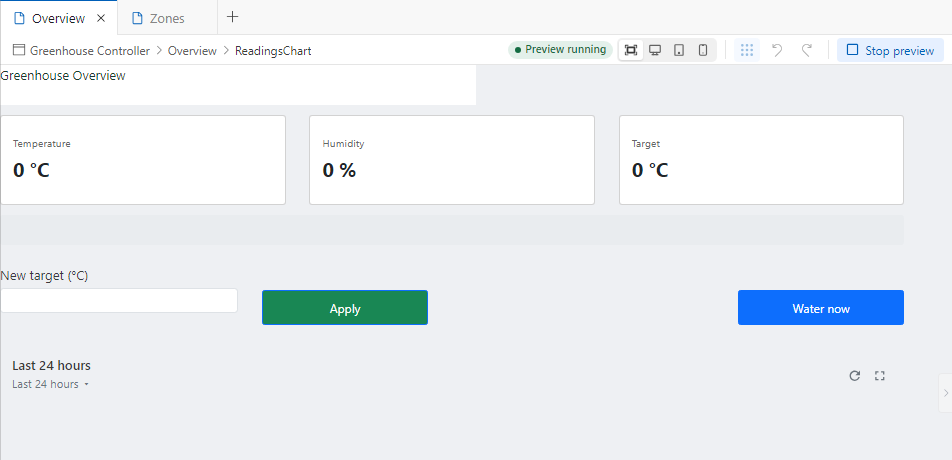The image size is (952, 460).
Task: Switch to mobile phone viewport preview
Action: coord(702,50)
